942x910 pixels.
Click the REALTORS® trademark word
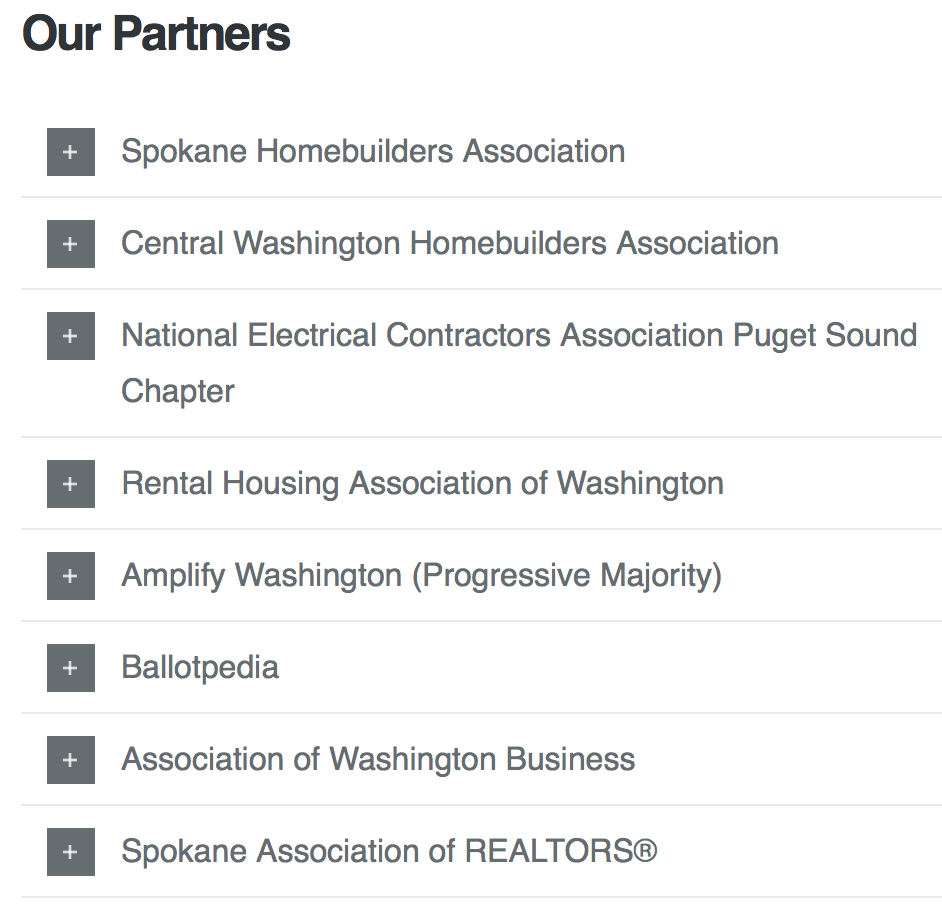point(560,852)
